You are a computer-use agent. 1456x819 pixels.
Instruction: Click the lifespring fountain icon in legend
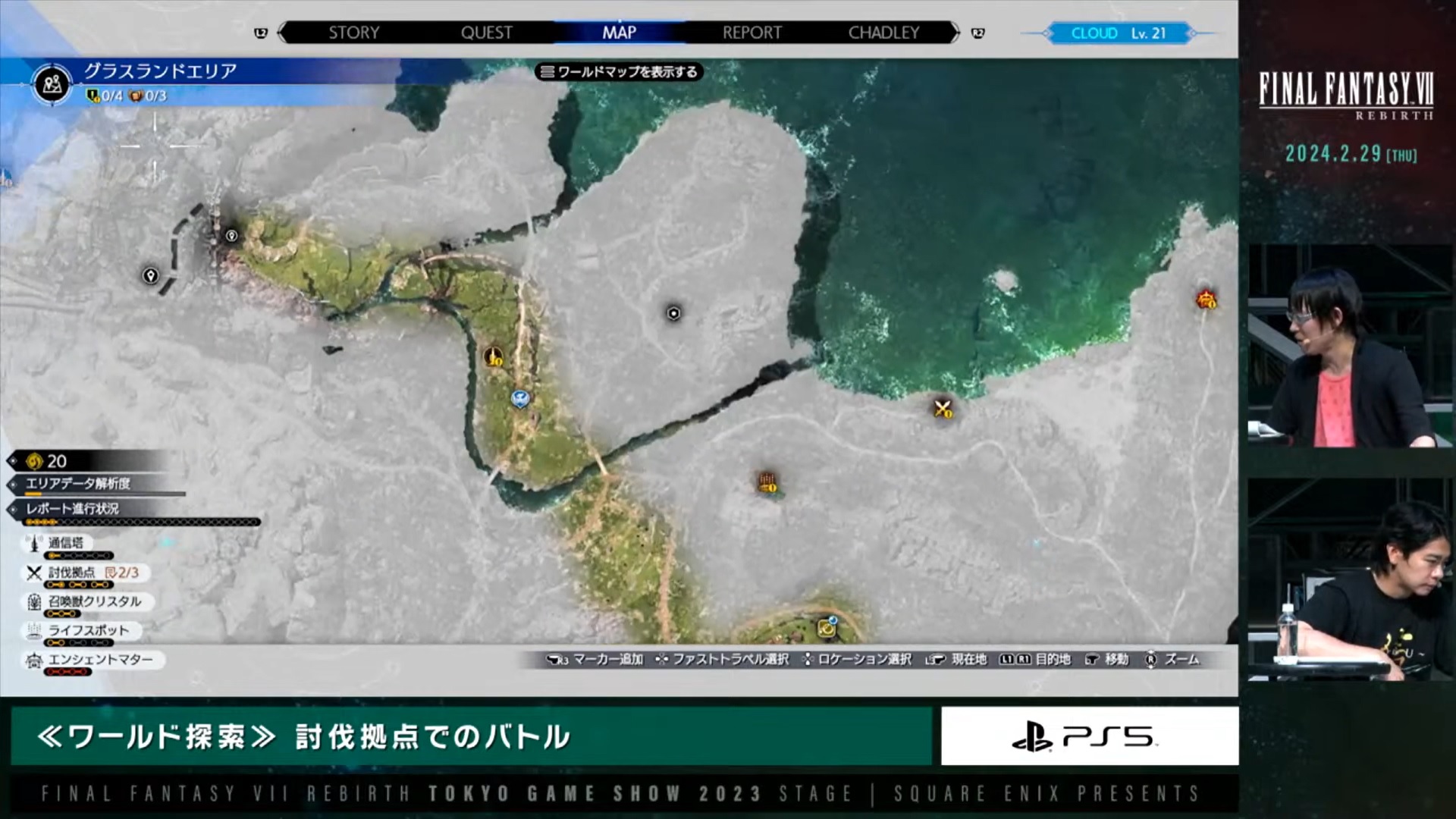34,630
